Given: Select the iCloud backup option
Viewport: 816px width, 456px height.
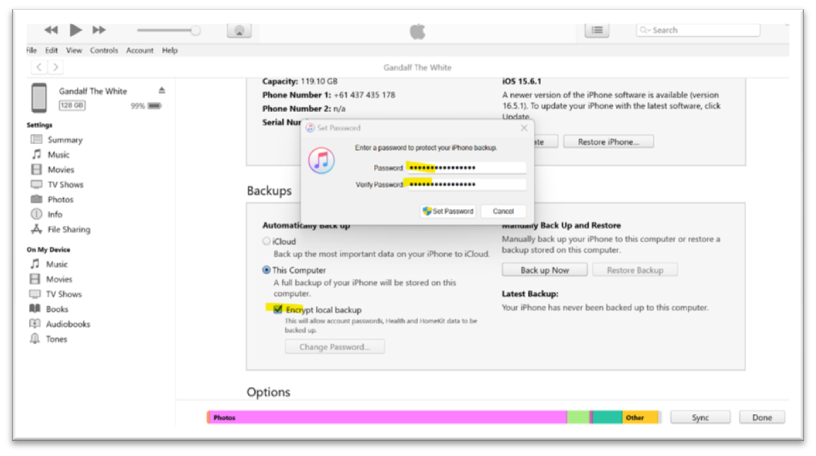Looking at the screenshot, I should pyautogui.click(x=266, y=242).
